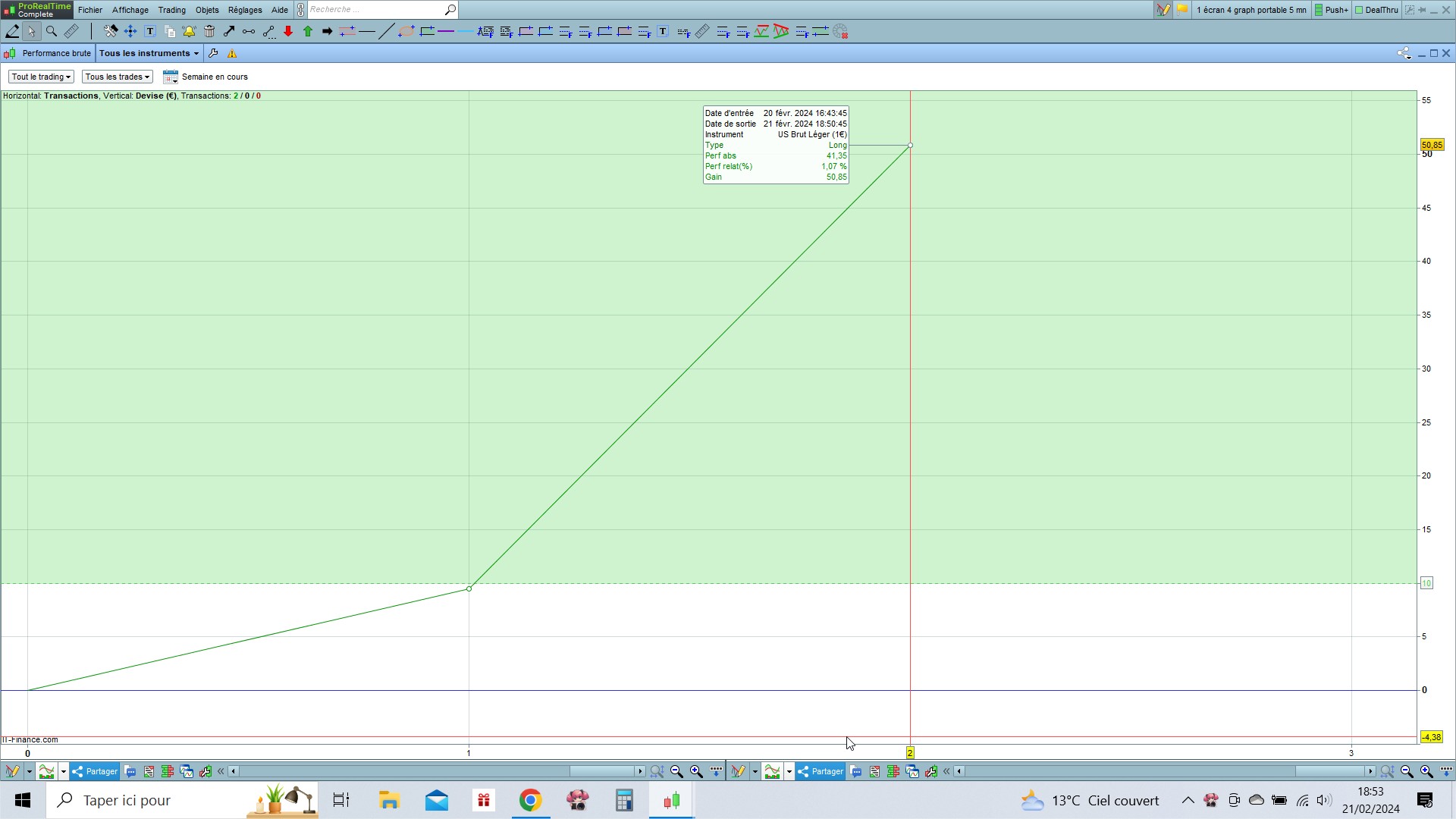Viewport: 1456px width, 819px height.
Task: Expand the Tous les instruments dropdown
Action: point(149,53)
